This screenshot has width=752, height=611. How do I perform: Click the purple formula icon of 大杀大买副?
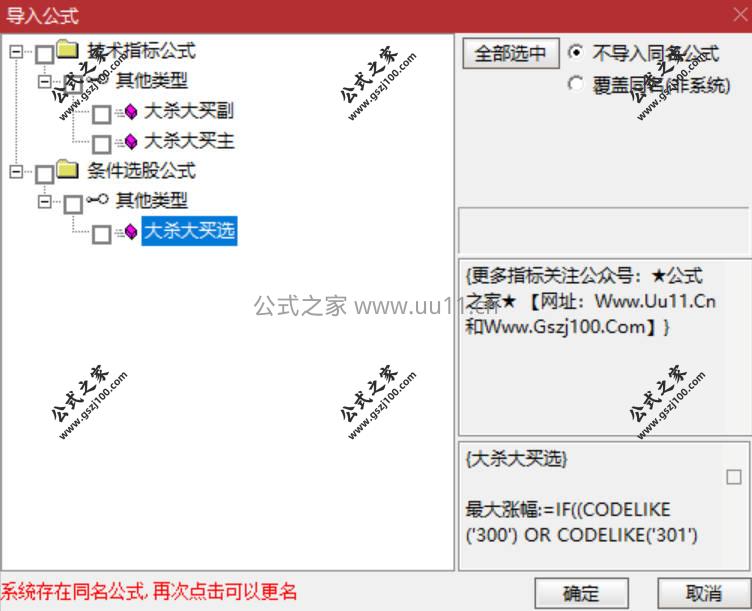pos(131,111)
